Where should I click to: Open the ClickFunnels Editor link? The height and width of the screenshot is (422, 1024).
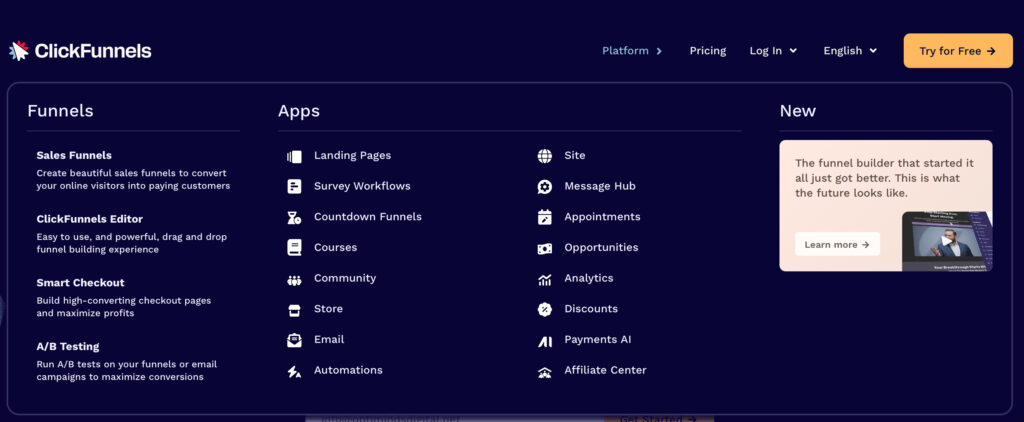tap(89, 219)
